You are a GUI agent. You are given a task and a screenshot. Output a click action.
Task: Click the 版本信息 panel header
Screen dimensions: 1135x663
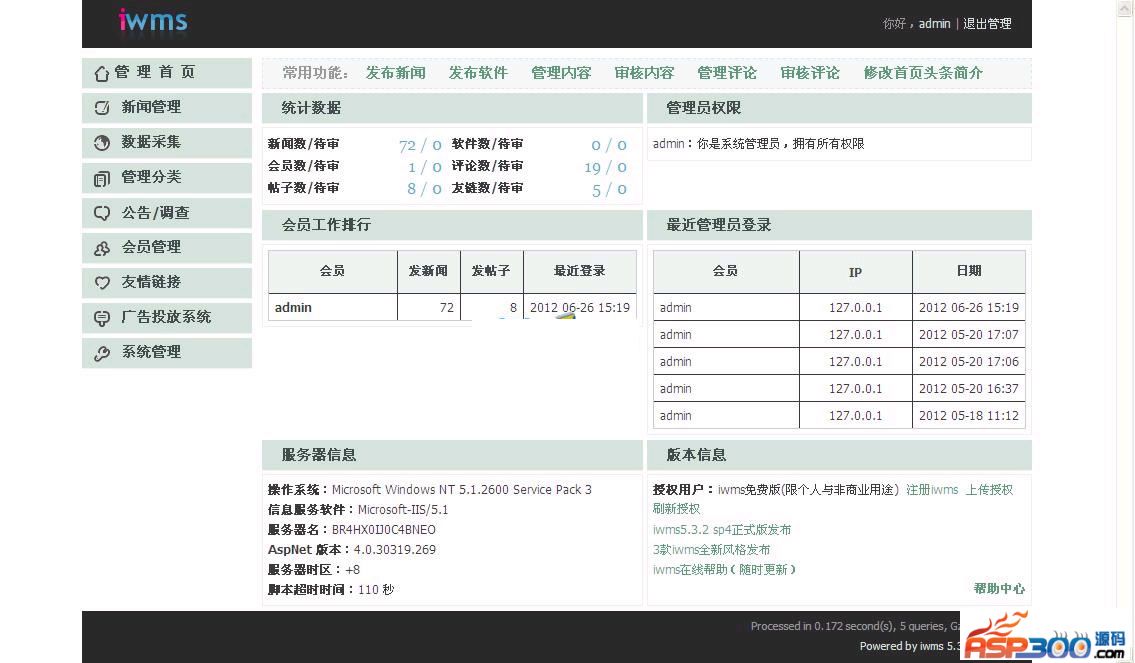pos(839,455)
